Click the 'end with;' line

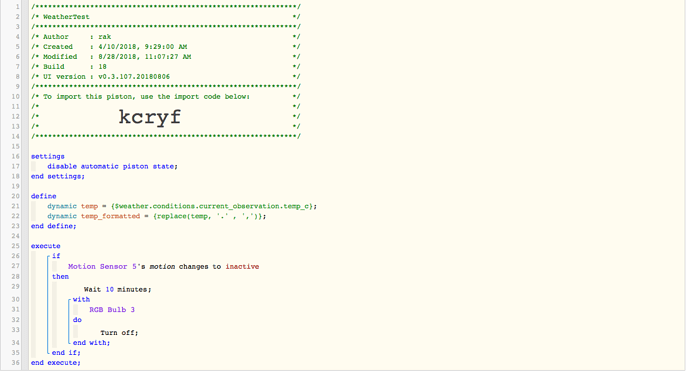(92, 343)
